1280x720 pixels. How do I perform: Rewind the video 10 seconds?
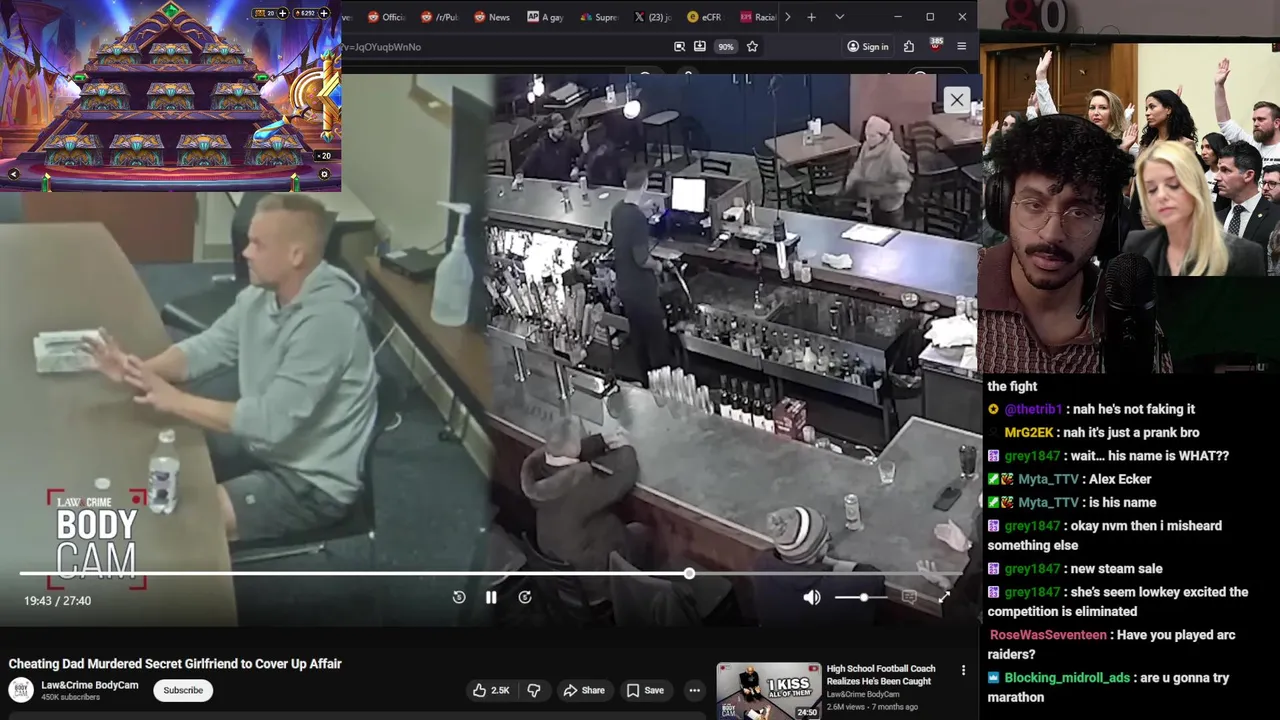tap(459, 597)
